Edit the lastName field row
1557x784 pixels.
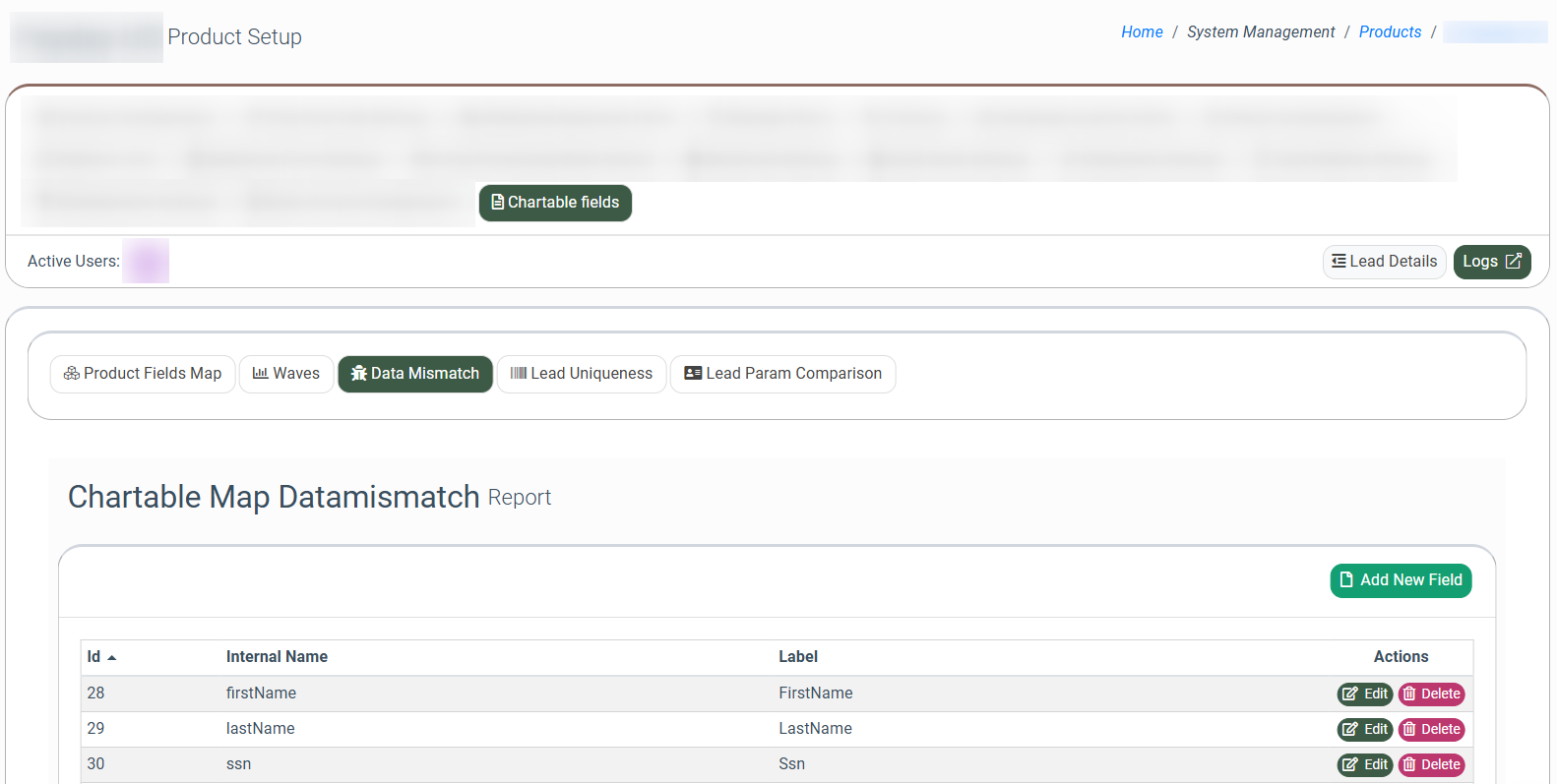[1365, 730]
